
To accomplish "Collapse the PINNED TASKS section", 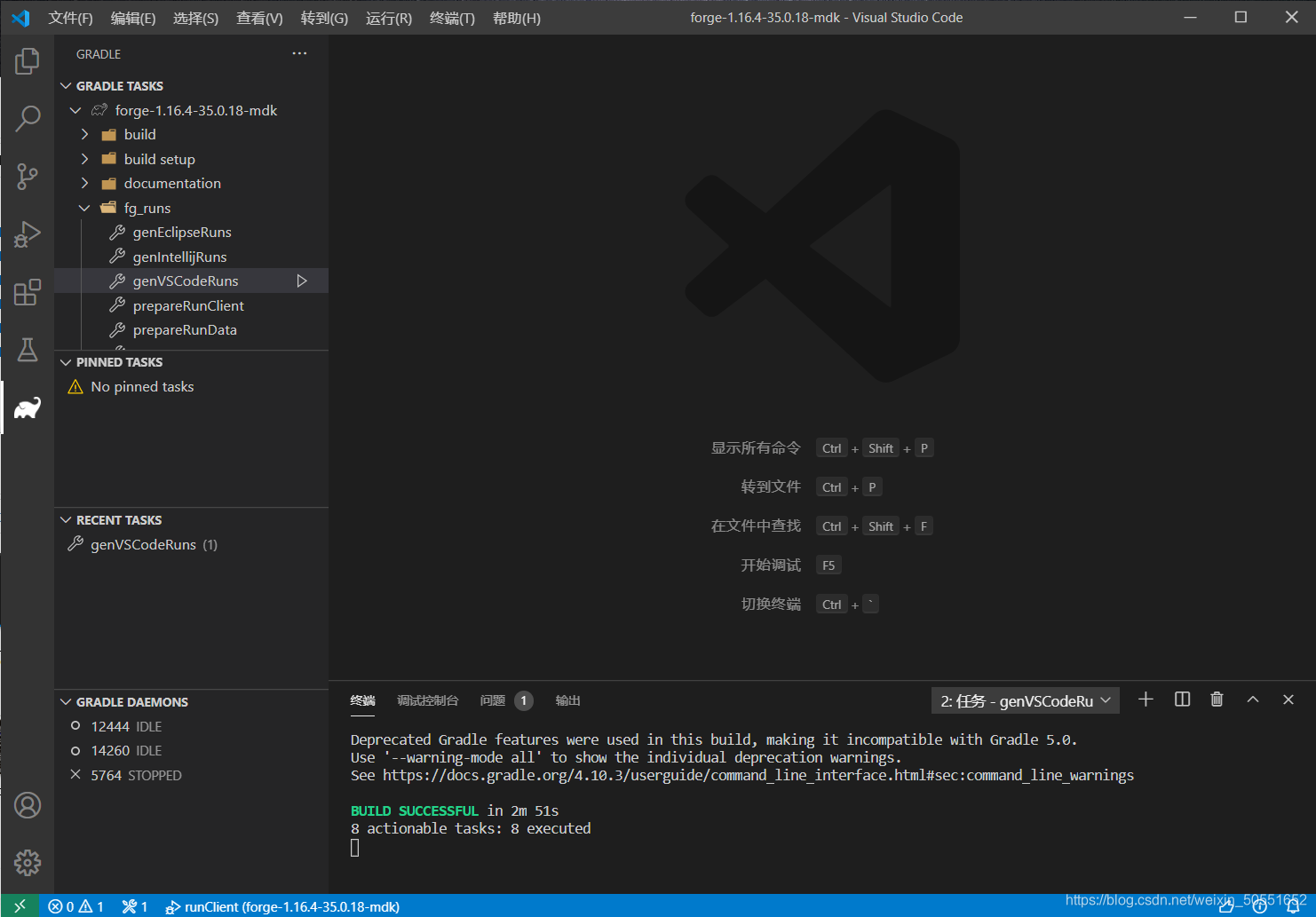I will pos(66,362).
